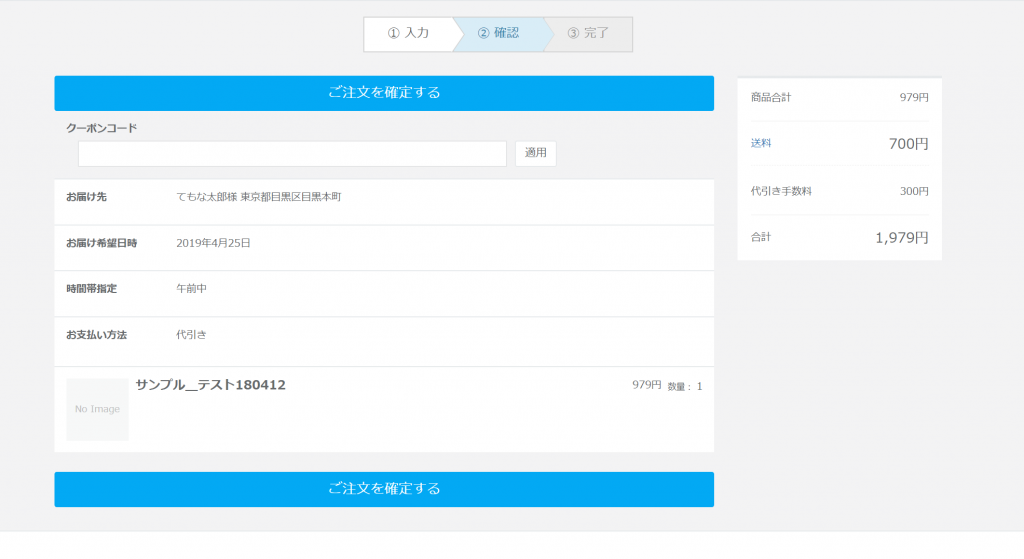
Task: Click the 代引き手数料 fee label
Action: pyautogui.click(x=781, y=191)
